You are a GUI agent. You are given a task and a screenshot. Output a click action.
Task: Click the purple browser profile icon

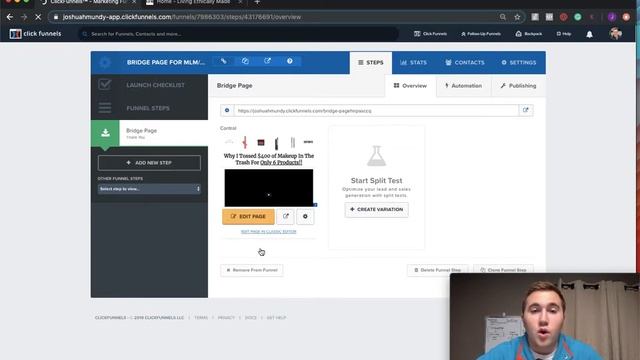(x=611, y=17)
